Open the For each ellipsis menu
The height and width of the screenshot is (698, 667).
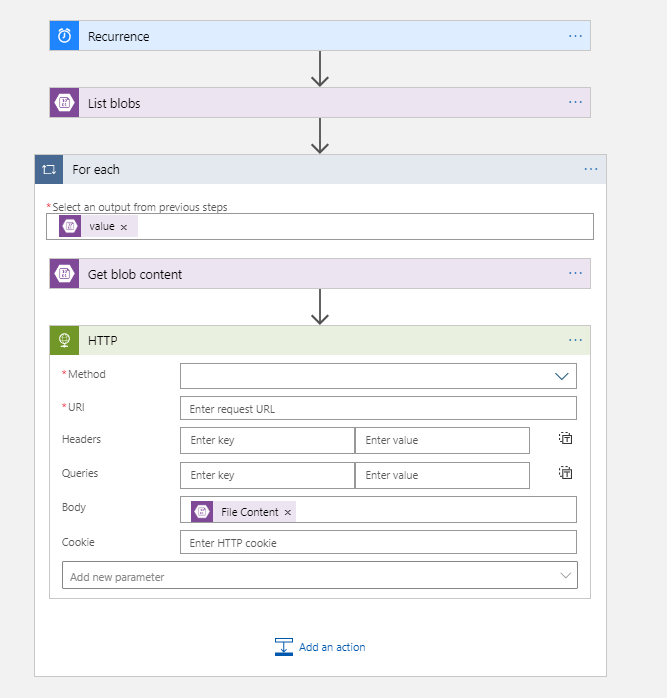click(591, 170)
